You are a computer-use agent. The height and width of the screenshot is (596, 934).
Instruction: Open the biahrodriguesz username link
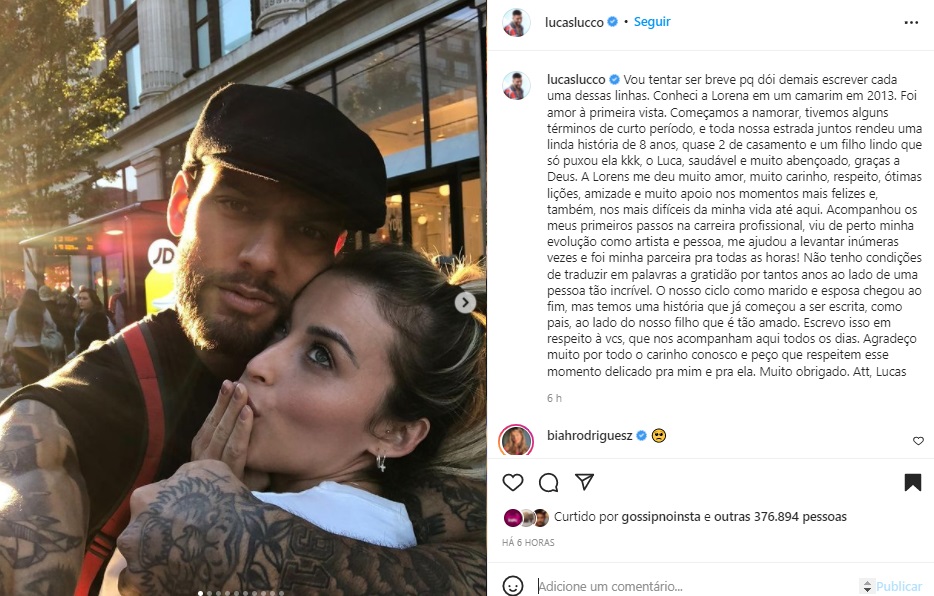point(590,435)
